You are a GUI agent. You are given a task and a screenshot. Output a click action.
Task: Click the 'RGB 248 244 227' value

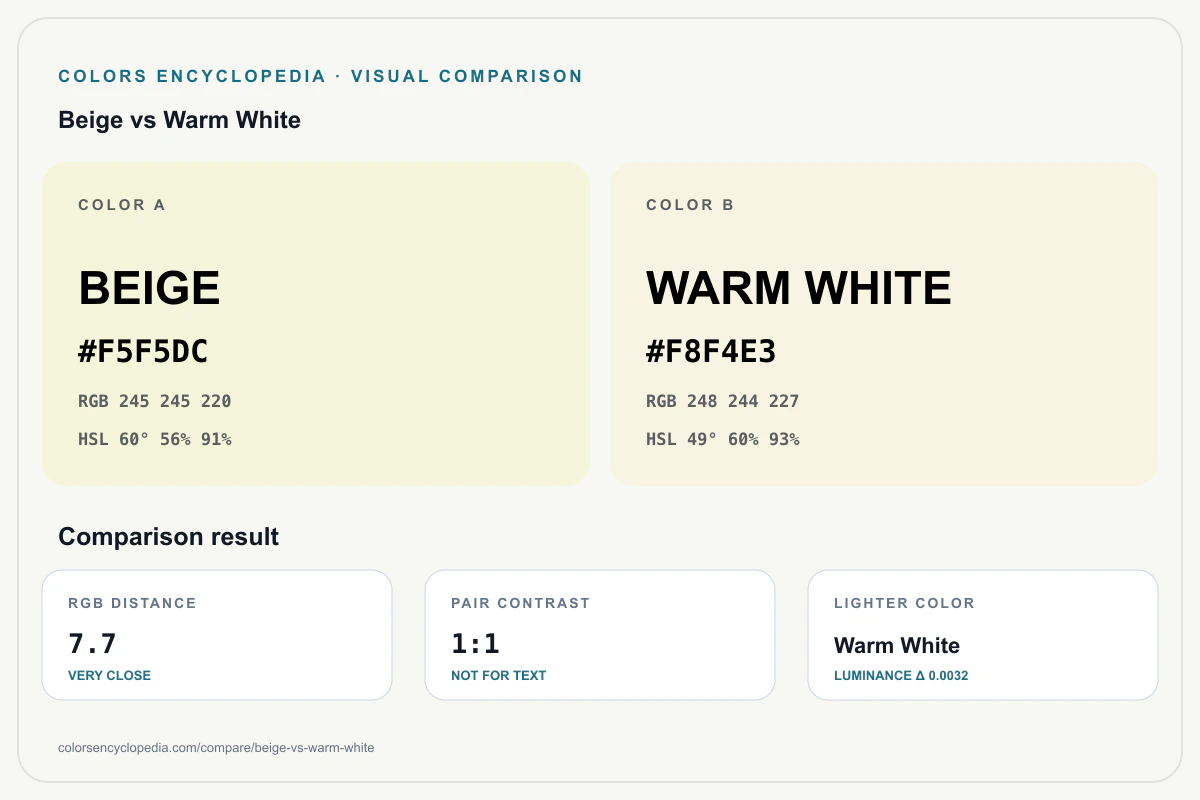coord(723,401)
